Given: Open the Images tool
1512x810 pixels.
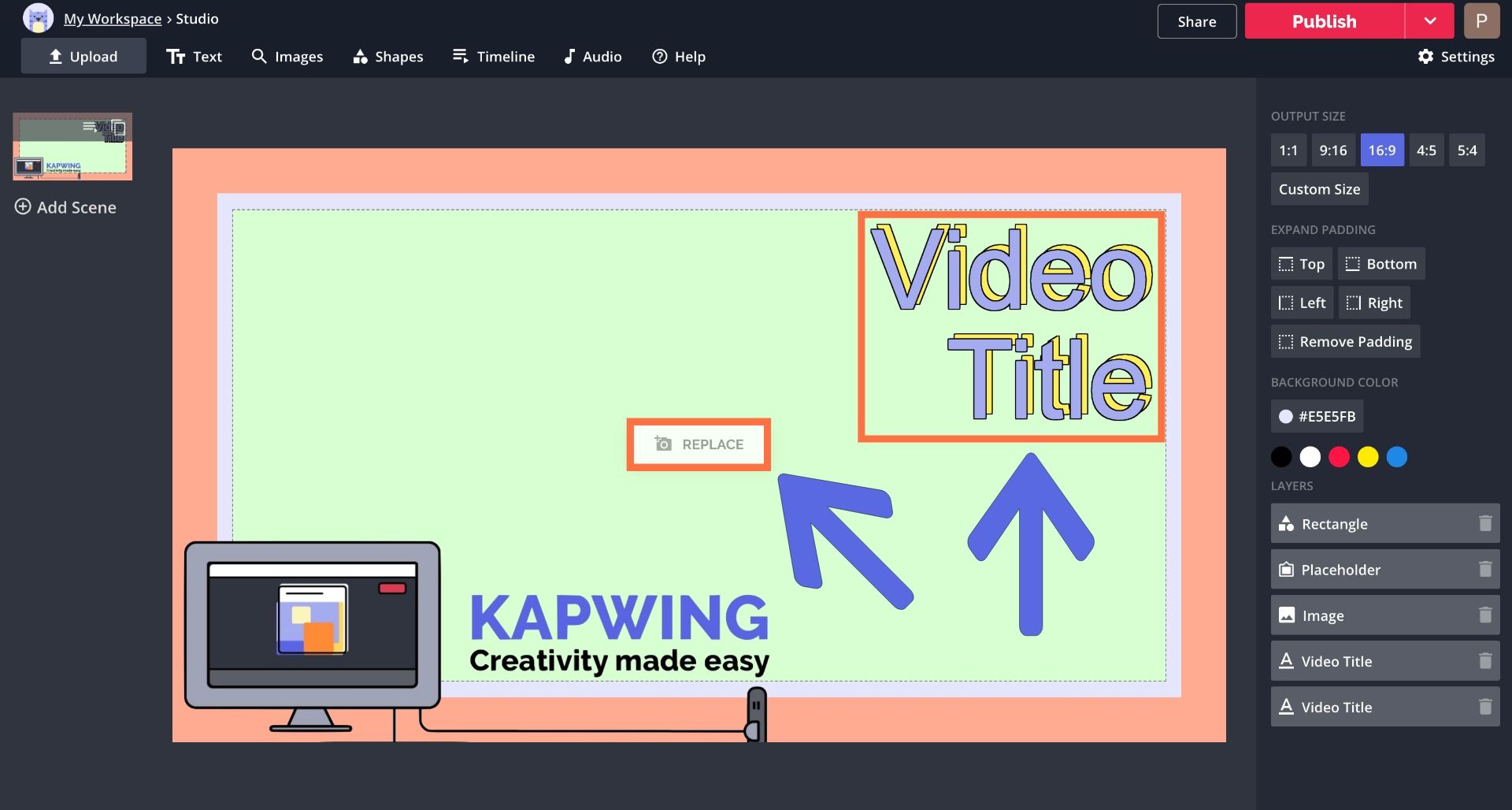Looking at the screenshot, I should pyautogui.click(x=287, y=56).
